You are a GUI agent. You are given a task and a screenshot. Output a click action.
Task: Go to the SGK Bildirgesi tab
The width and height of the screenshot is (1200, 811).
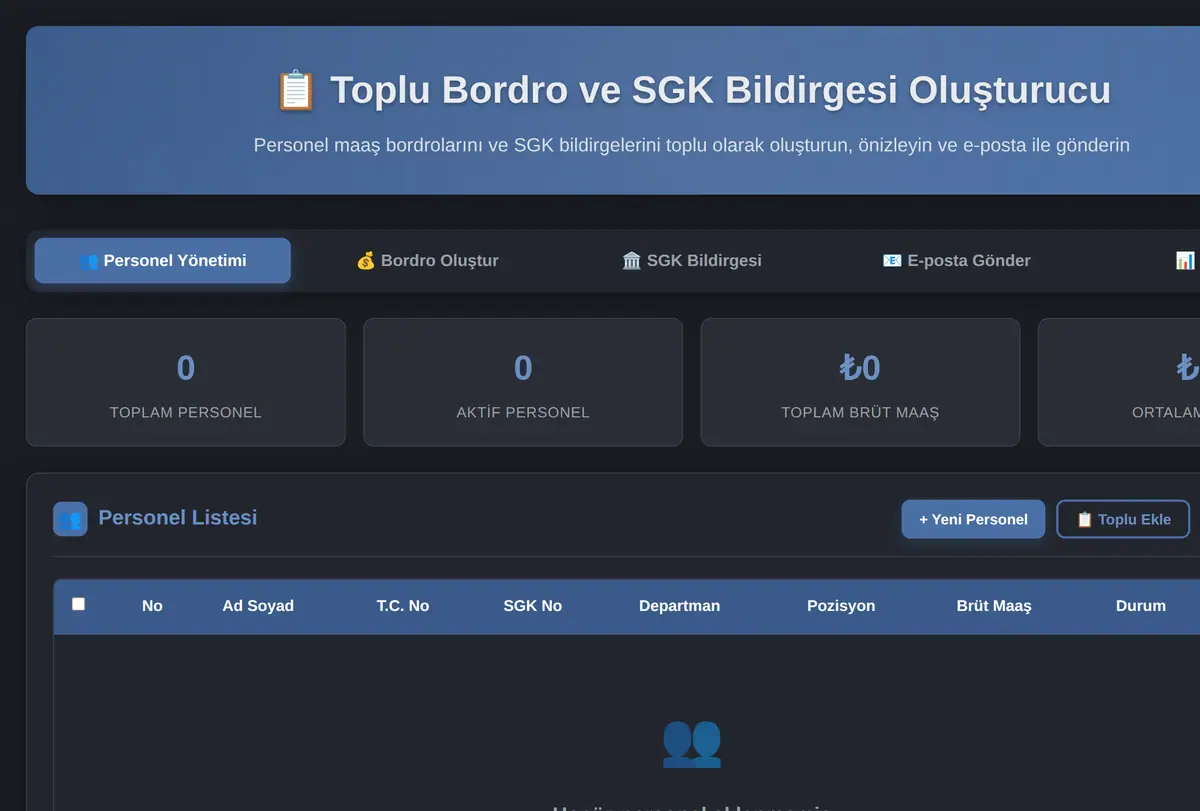(691, 261)
